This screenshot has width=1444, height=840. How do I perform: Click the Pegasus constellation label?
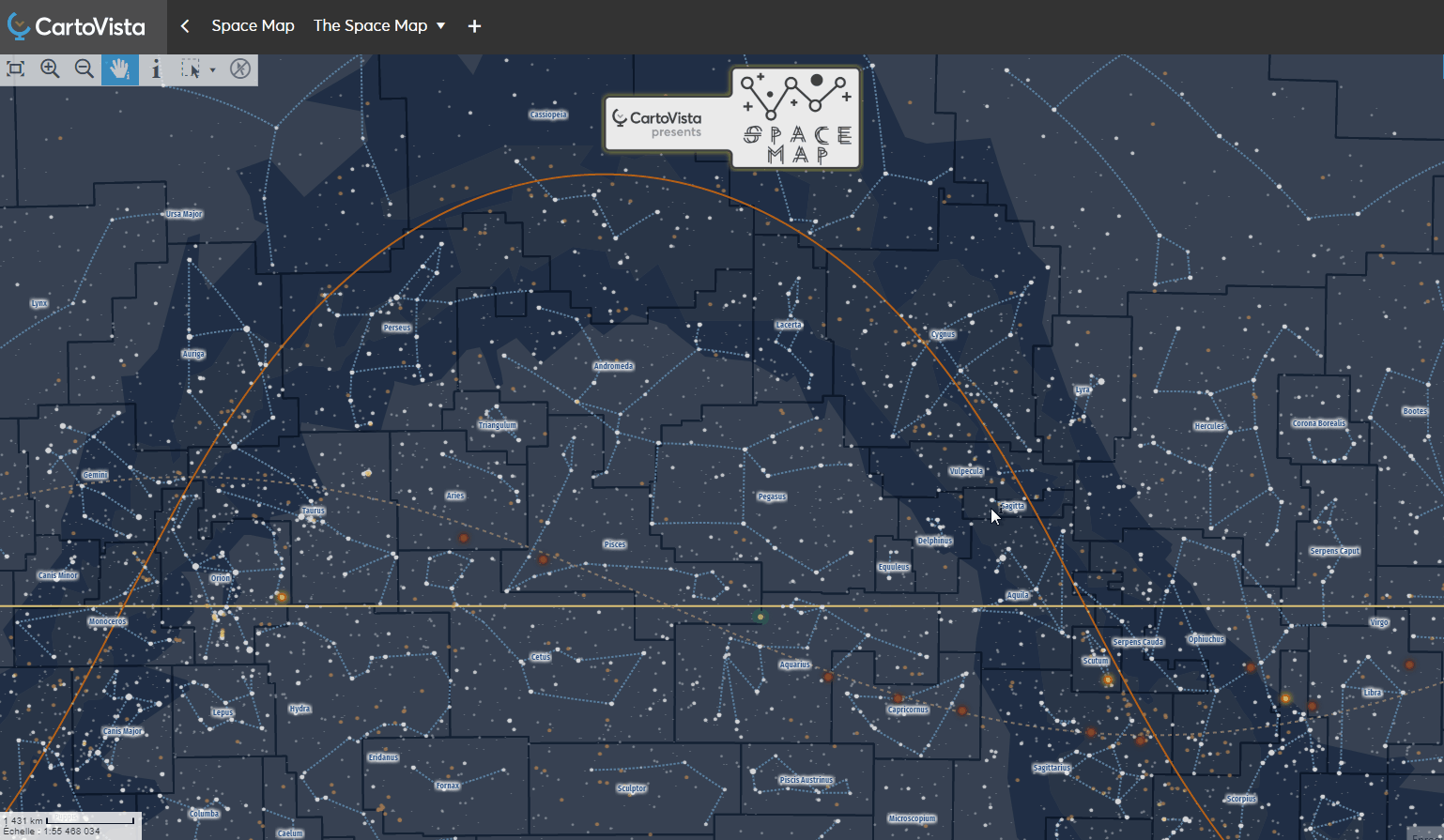click(772, 496)
